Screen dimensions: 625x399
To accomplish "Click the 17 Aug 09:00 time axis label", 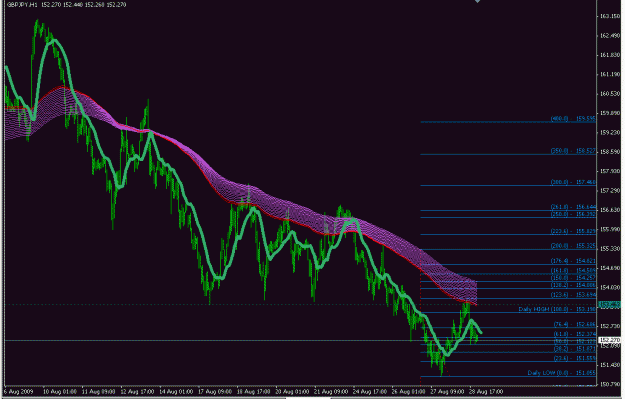I will coord(215,392).
